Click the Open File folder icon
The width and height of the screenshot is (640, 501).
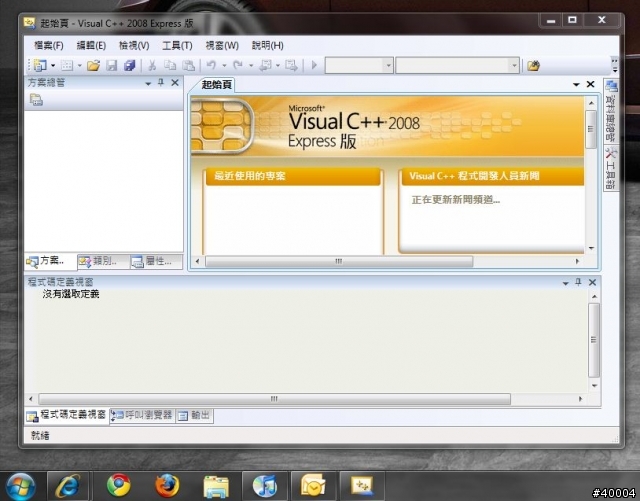[x=93, y=65]
